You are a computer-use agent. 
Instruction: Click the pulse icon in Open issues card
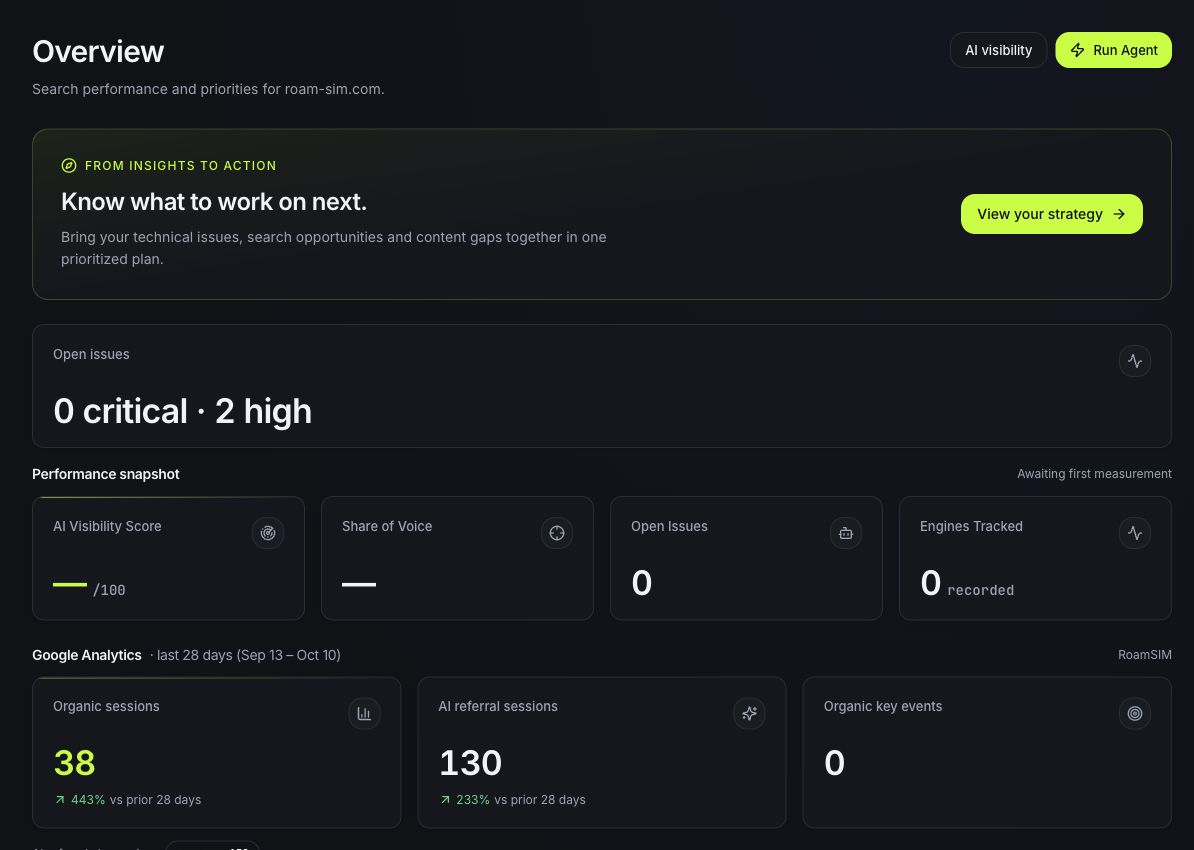click(1135, 361)
